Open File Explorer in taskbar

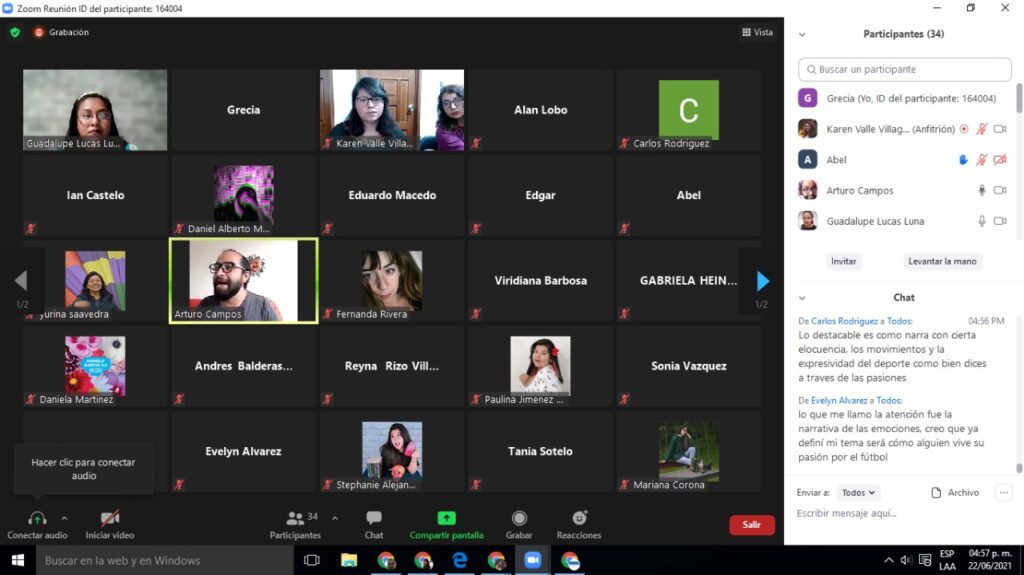click(349, 561)
